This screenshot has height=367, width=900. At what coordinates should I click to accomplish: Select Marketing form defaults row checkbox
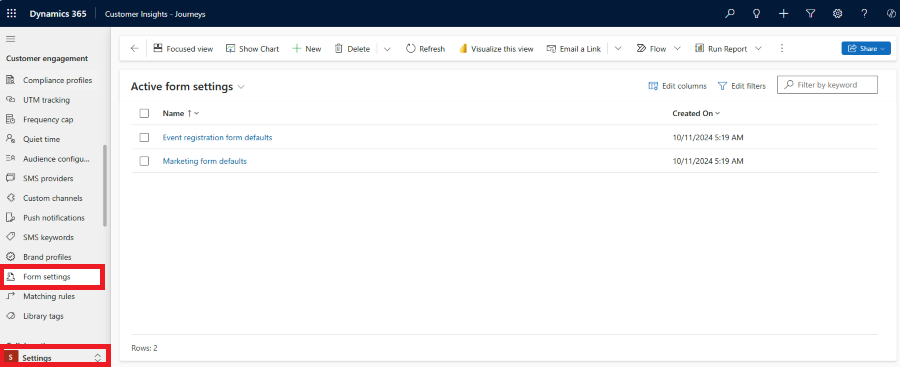(144, 161)
